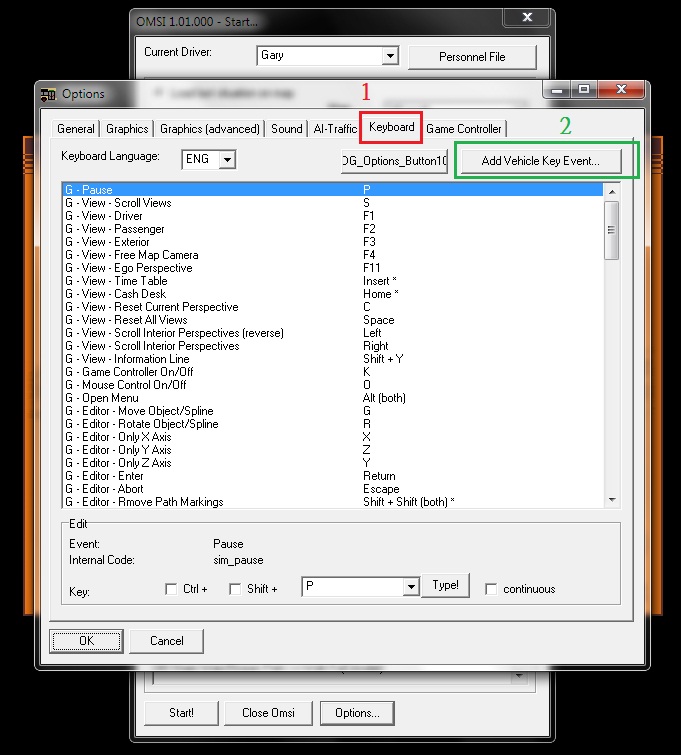Click the key list scrollbar thumb
The width and height of the screenshot is (681, 755).
pyautogui.click(x=612, y=230)
